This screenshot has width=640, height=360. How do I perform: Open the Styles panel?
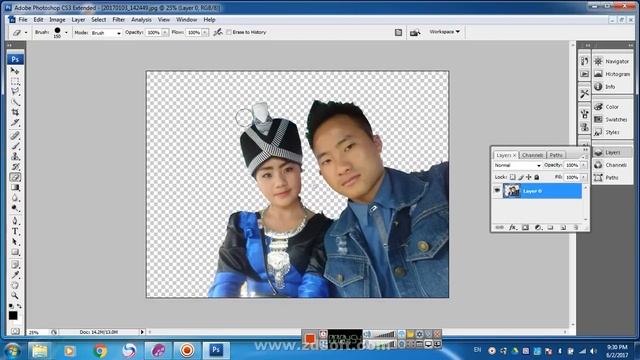(612, 132)
